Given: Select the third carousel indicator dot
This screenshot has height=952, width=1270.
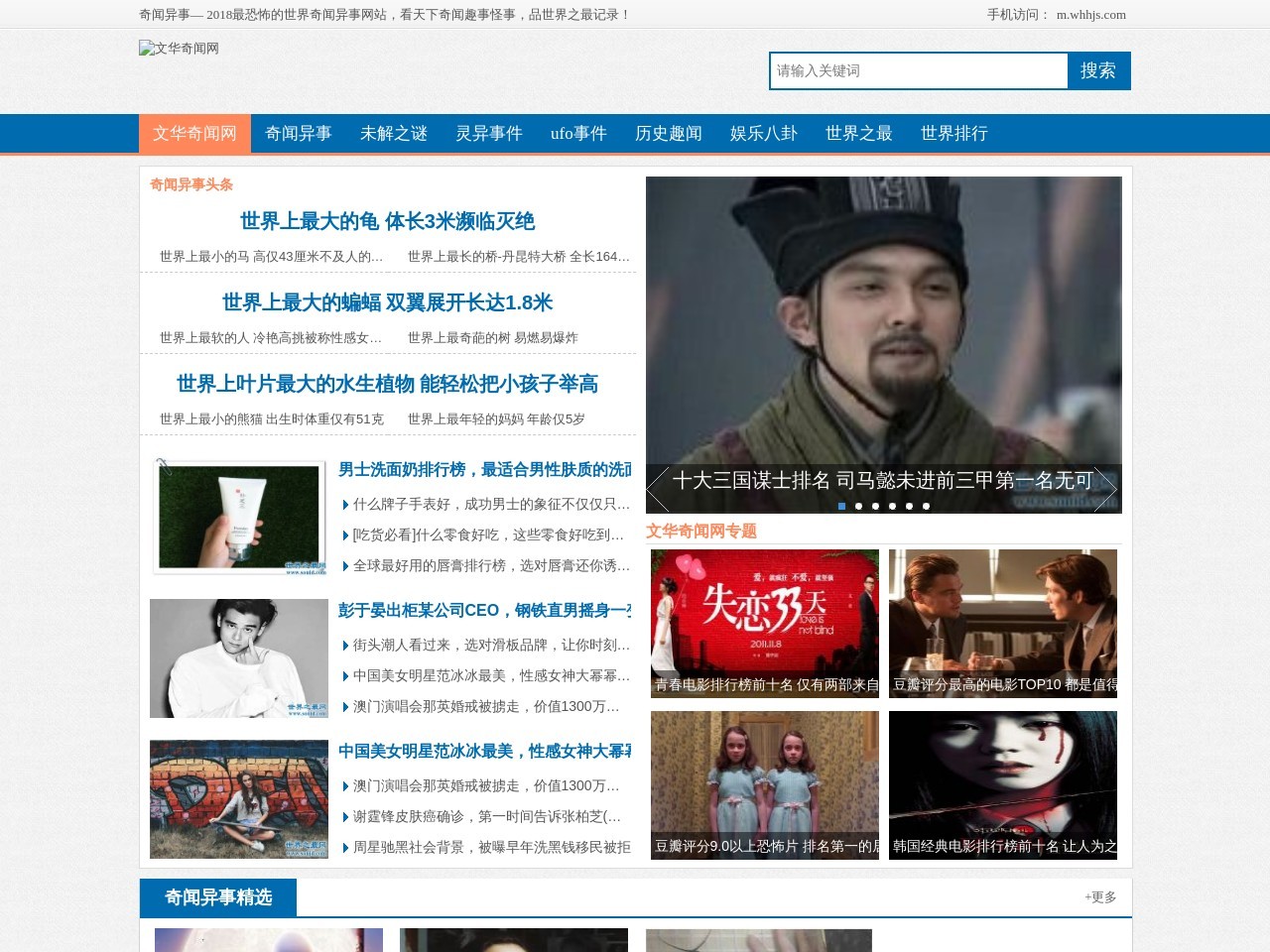Looking at the screenshot, I should (x=875, y=506).
